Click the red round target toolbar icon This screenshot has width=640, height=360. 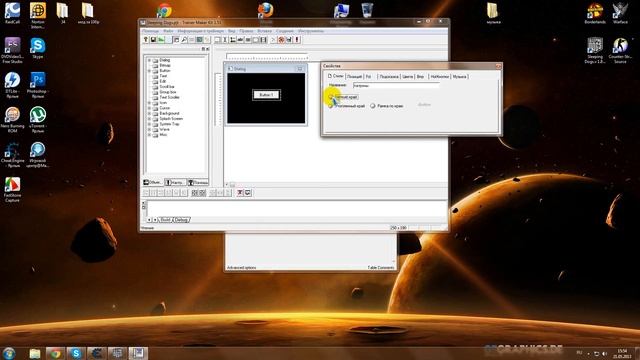pos(281,40)
